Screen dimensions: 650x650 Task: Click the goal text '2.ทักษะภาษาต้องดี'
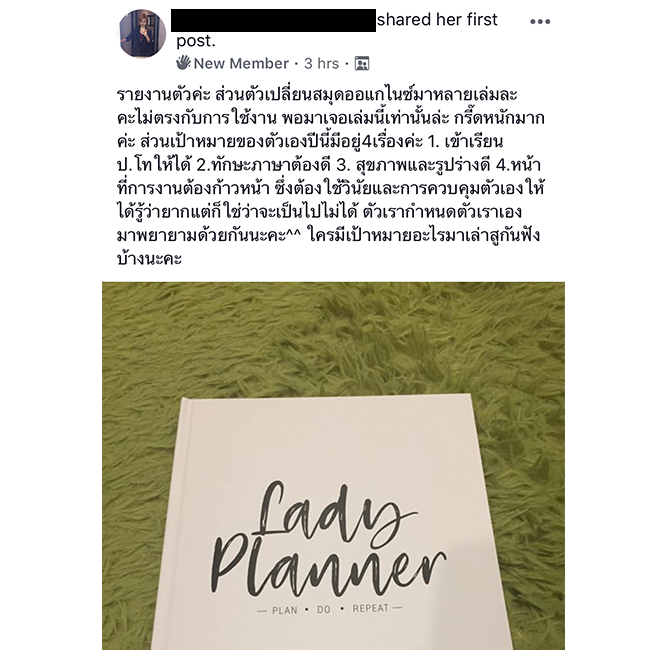(263, 165)
